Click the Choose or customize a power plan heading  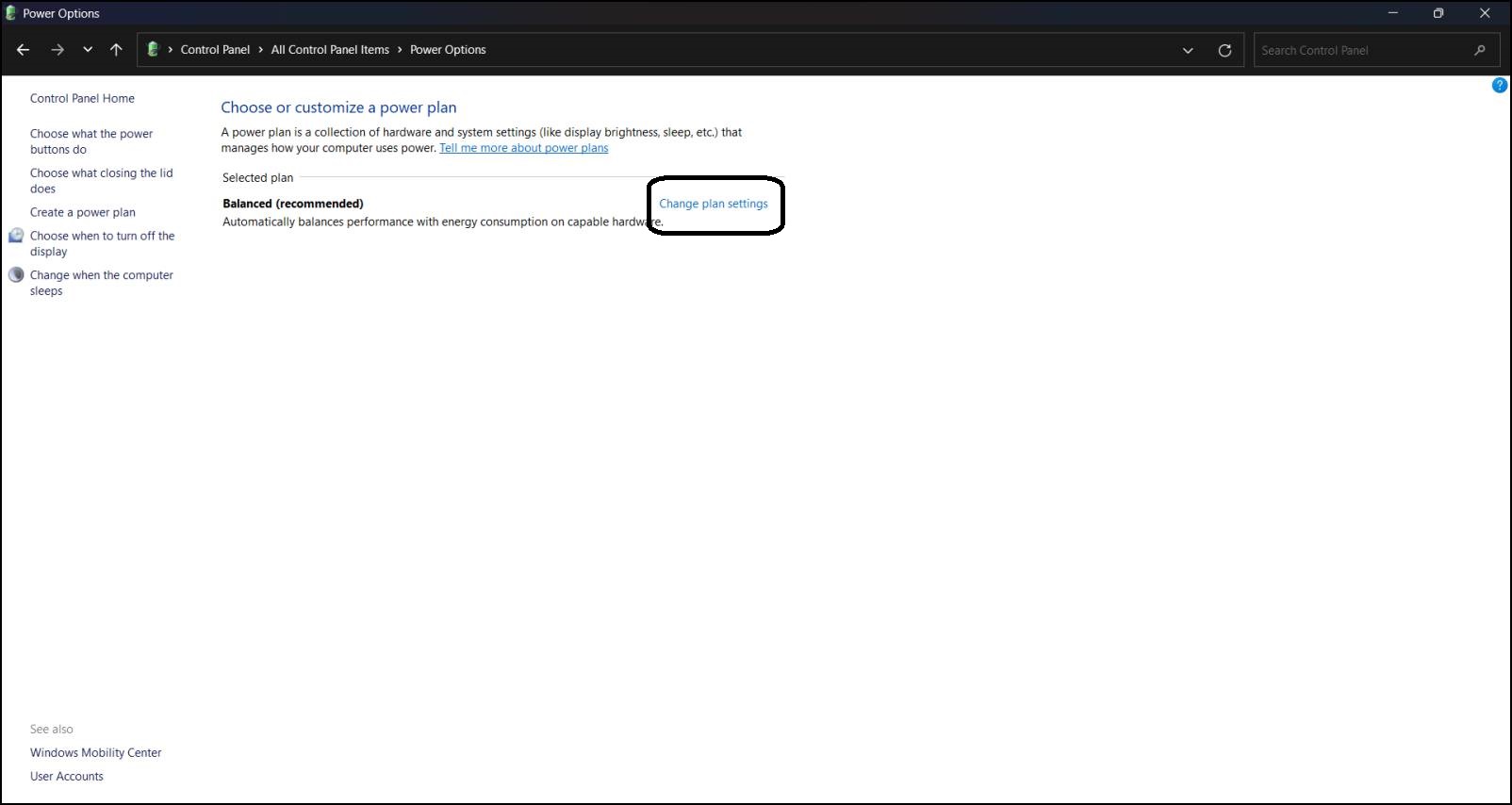(x=338, y=107)
